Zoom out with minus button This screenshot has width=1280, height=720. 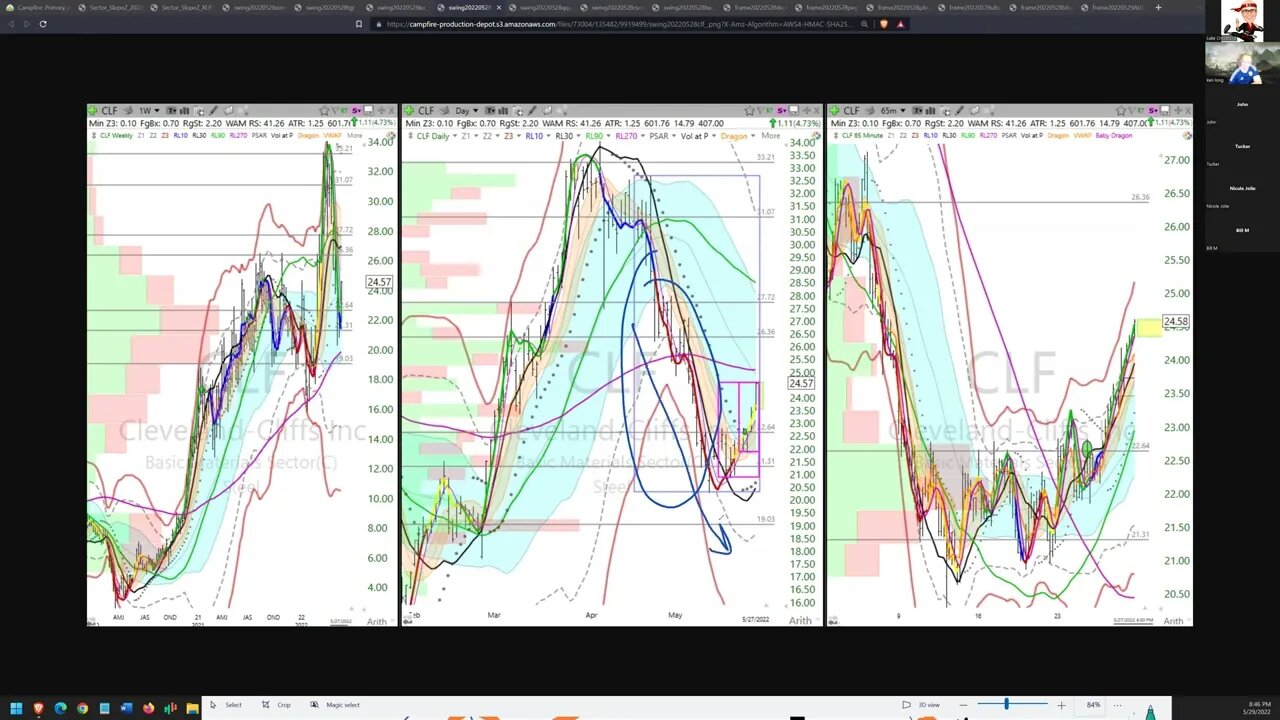click(961, 705)
